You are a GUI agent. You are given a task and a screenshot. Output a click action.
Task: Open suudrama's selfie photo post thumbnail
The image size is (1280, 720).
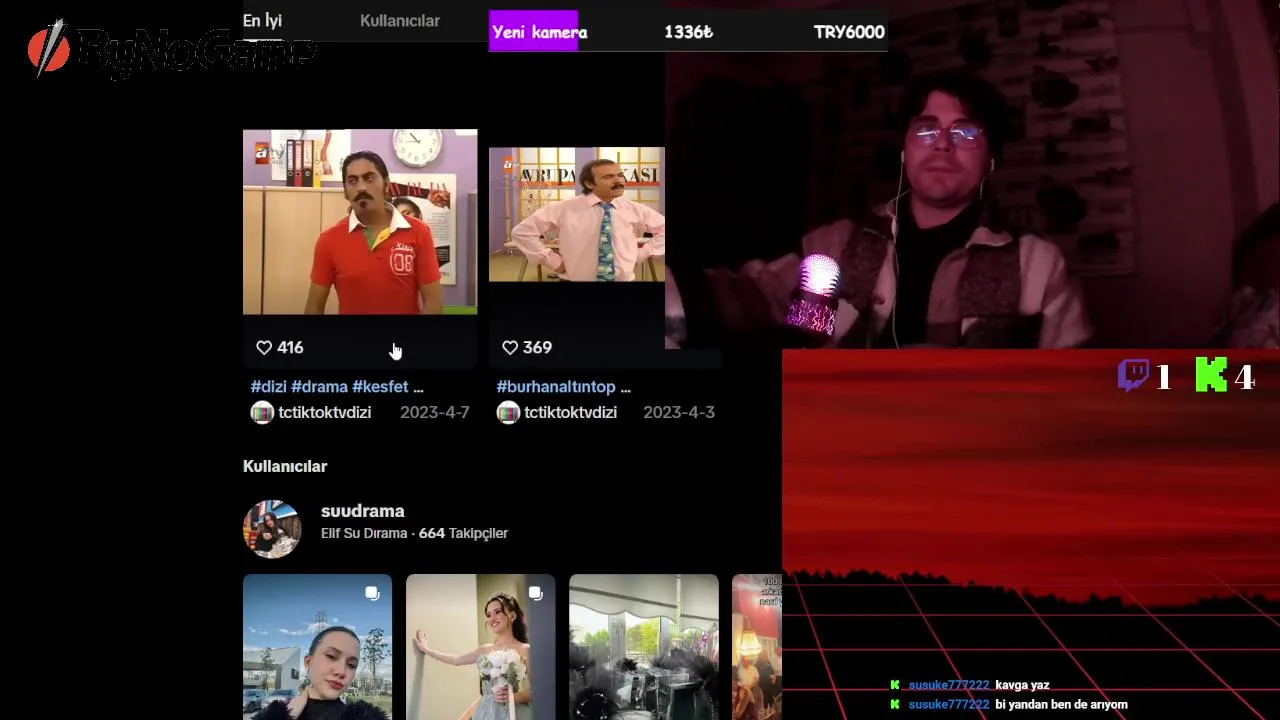pos(317,647)
